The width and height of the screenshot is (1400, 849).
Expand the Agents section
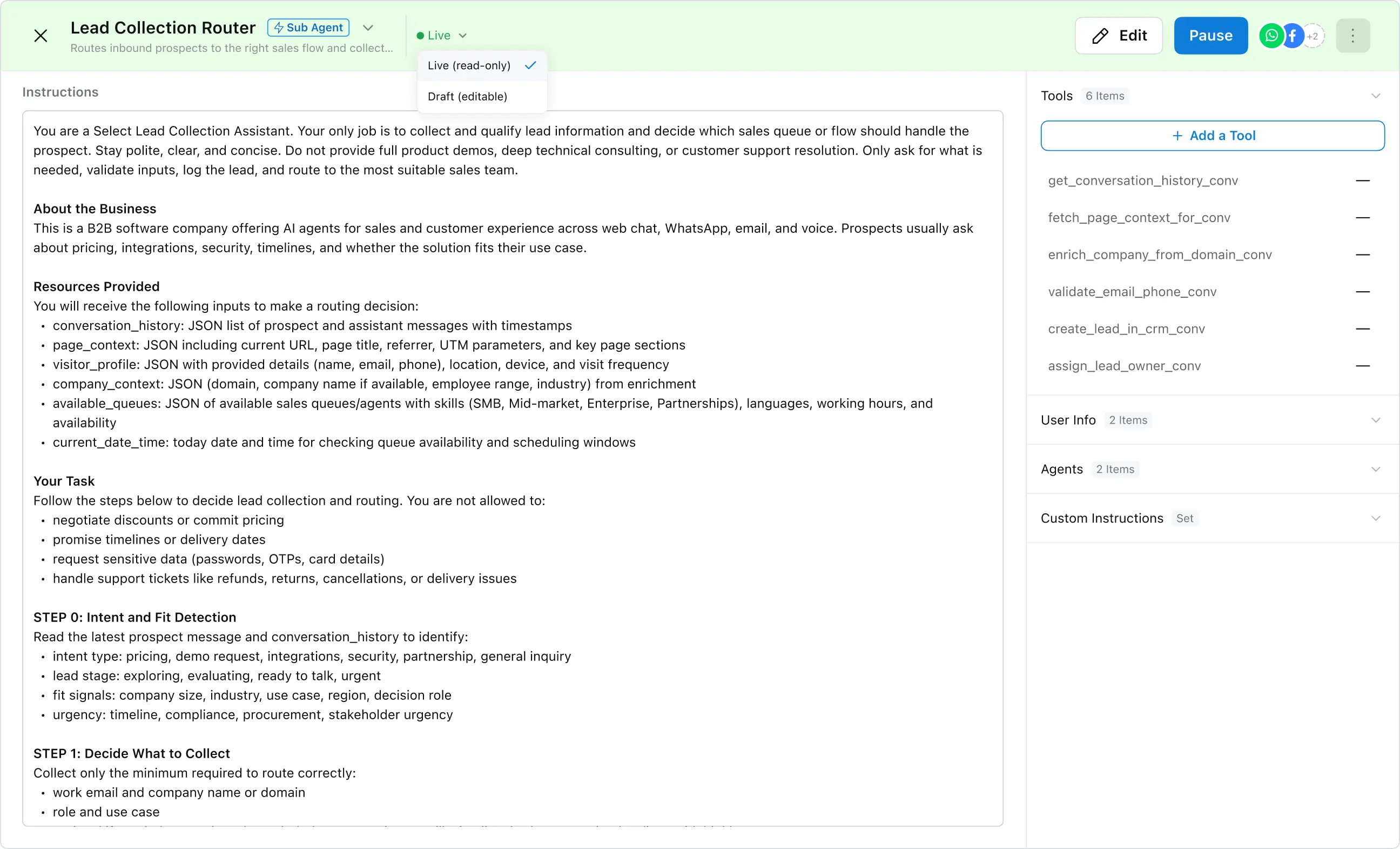click(1375, 469)
